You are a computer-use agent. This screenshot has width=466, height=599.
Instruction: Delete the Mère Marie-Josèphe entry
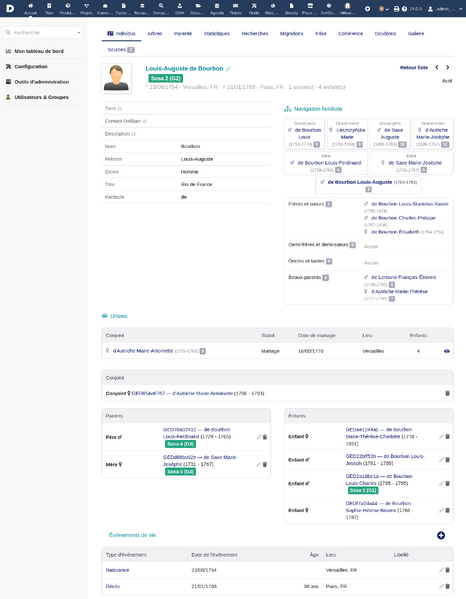coord(265,465)
